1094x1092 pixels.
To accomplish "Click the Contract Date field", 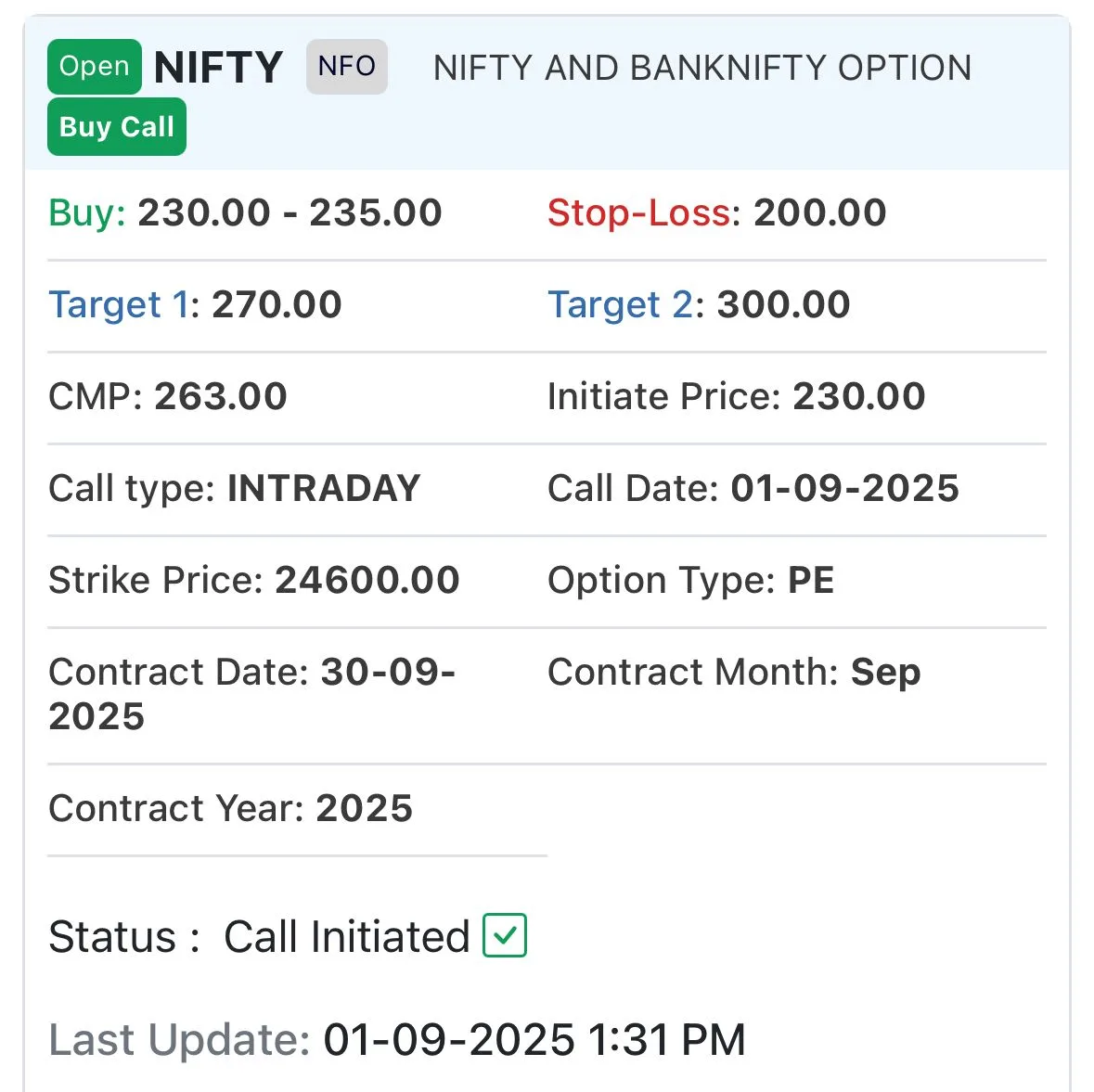I will click(x=251, y=694).
